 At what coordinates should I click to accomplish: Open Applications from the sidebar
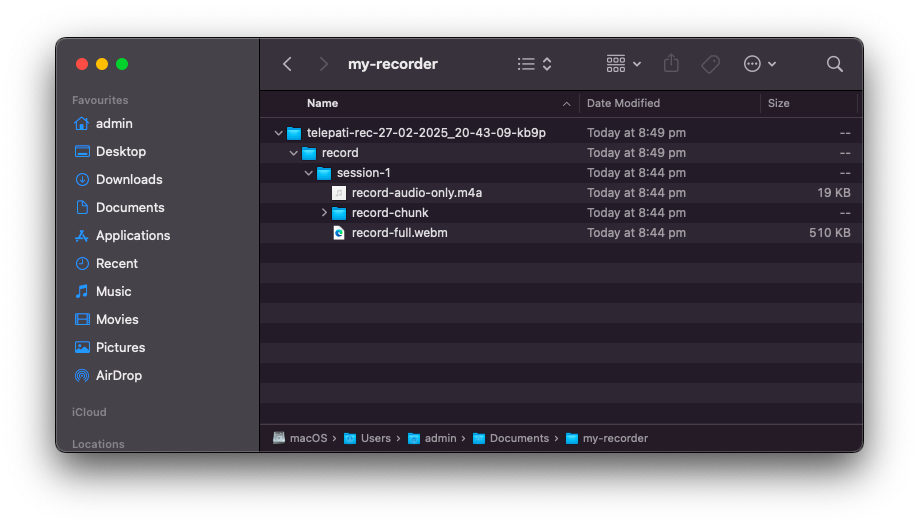point(132,235)
